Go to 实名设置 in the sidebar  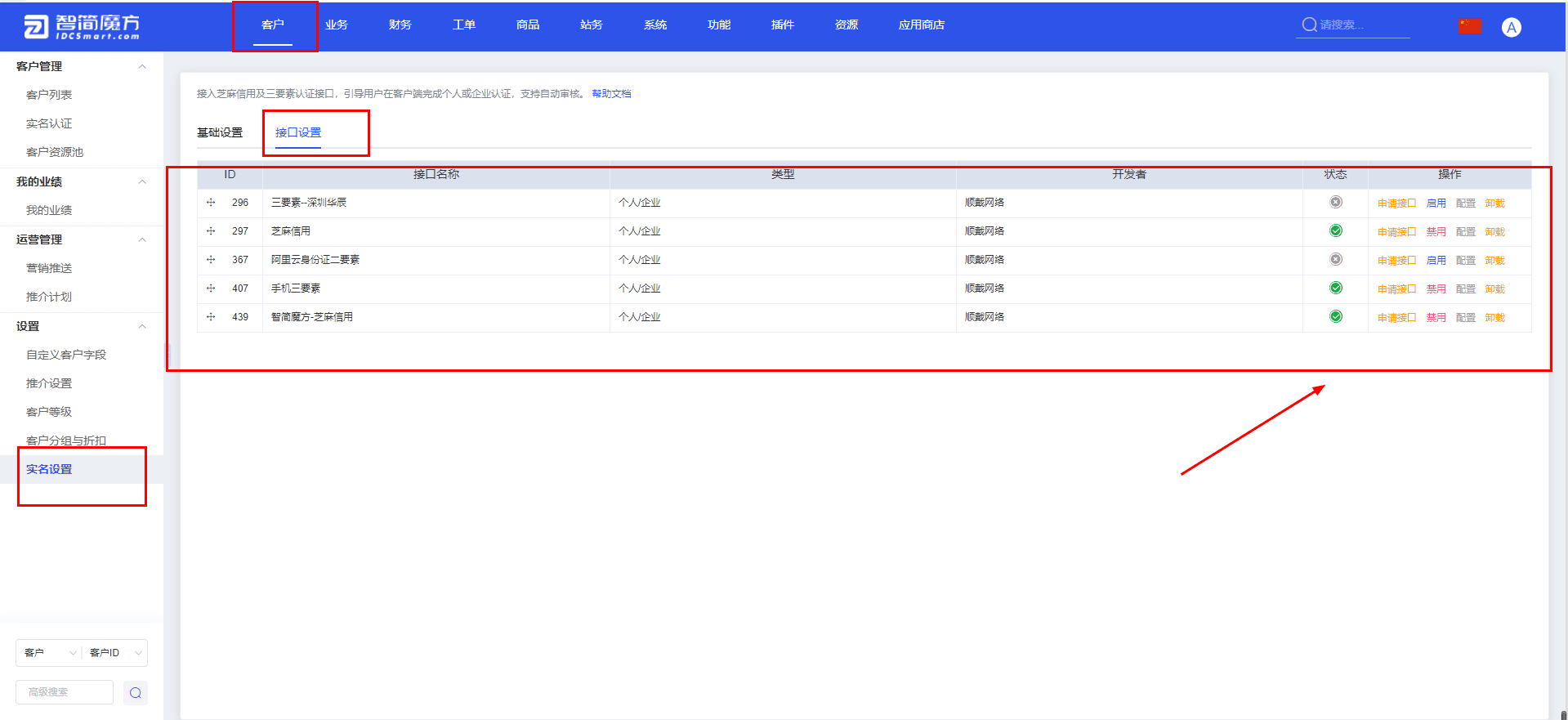tap(49, 469)
